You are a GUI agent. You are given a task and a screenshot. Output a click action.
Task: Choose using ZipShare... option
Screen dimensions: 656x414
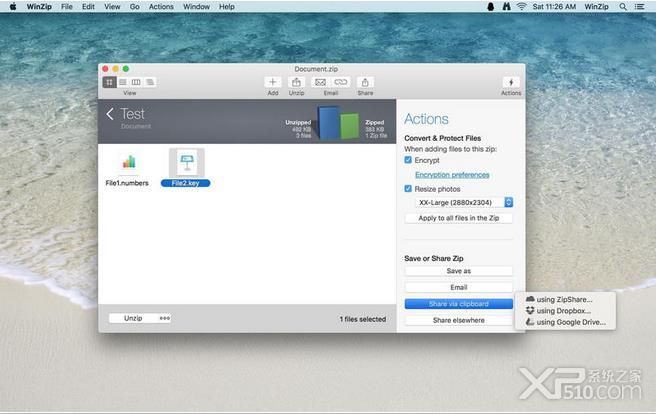tap(565, 299)
